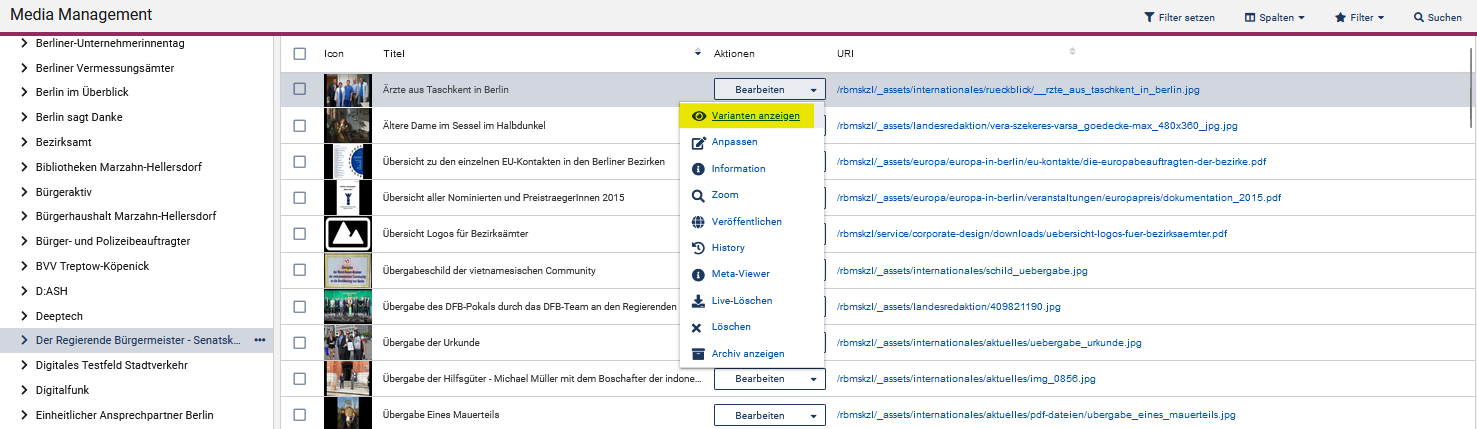The image size is (1477, 429).
Task: Open the uebergabe_urkunde.jpg URI link
Action: tap(988, 343)
